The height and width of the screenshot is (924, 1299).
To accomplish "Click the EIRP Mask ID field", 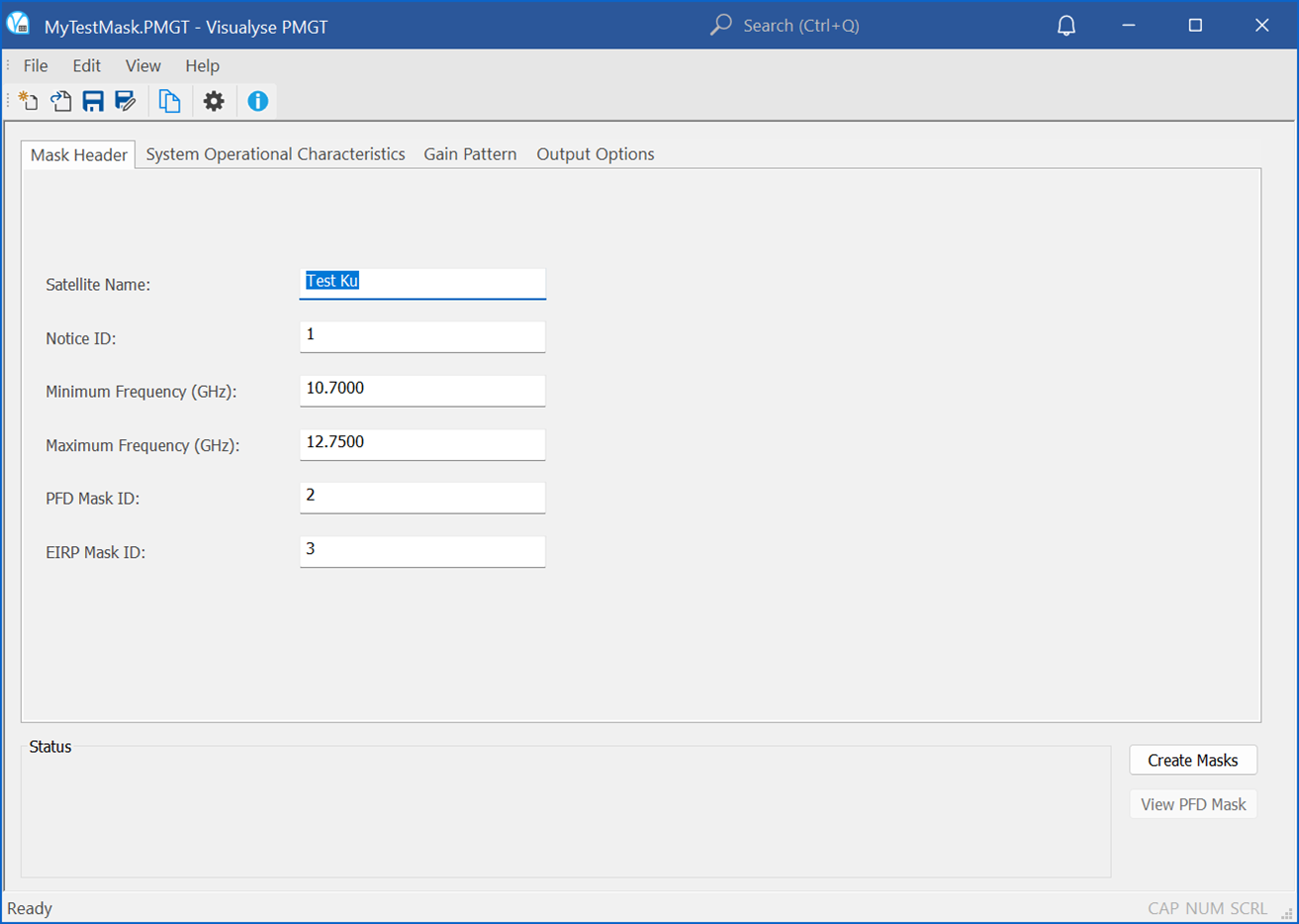I will pyautogui.click(x=422, y=550).
